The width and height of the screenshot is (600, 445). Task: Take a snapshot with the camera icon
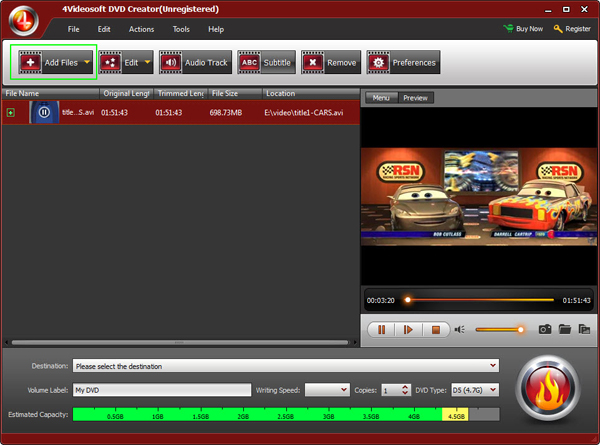click(545, 329)
